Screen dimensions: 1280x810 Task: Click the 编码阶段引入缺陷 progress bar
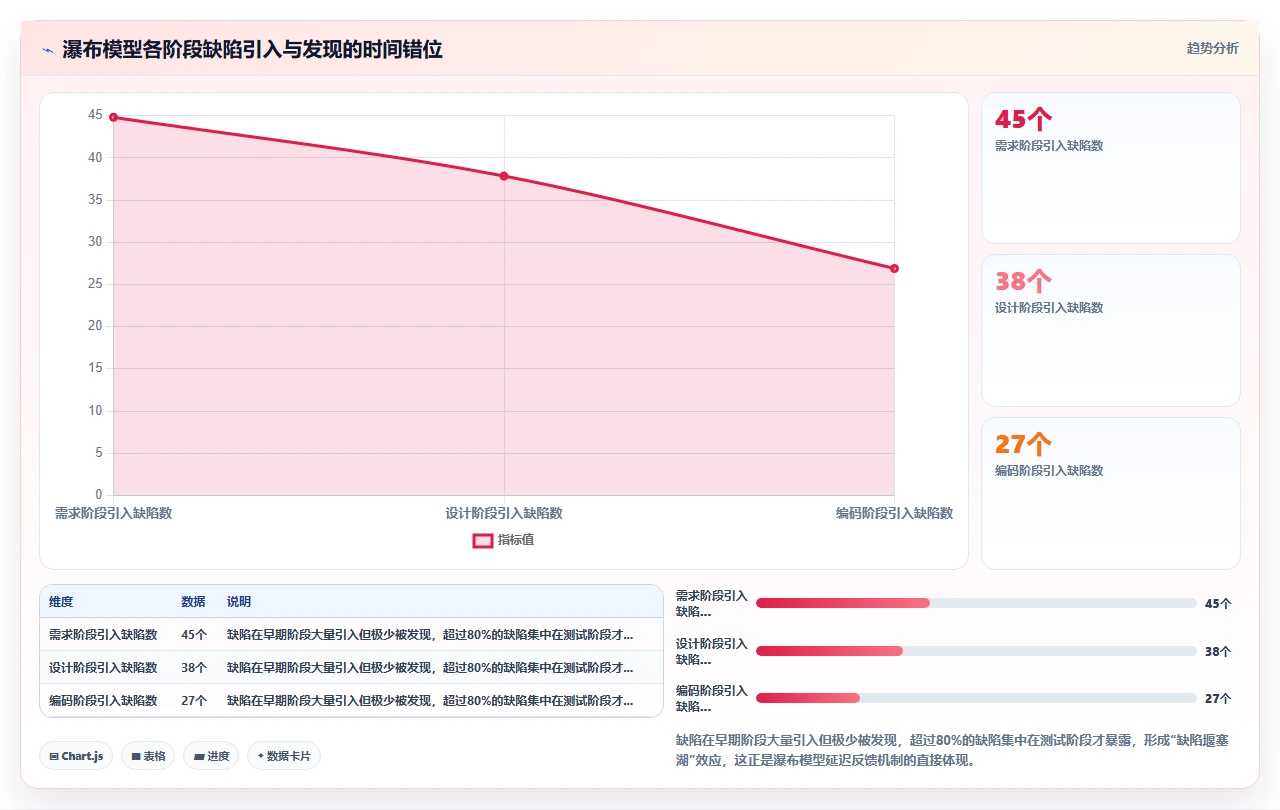(976, 698)
